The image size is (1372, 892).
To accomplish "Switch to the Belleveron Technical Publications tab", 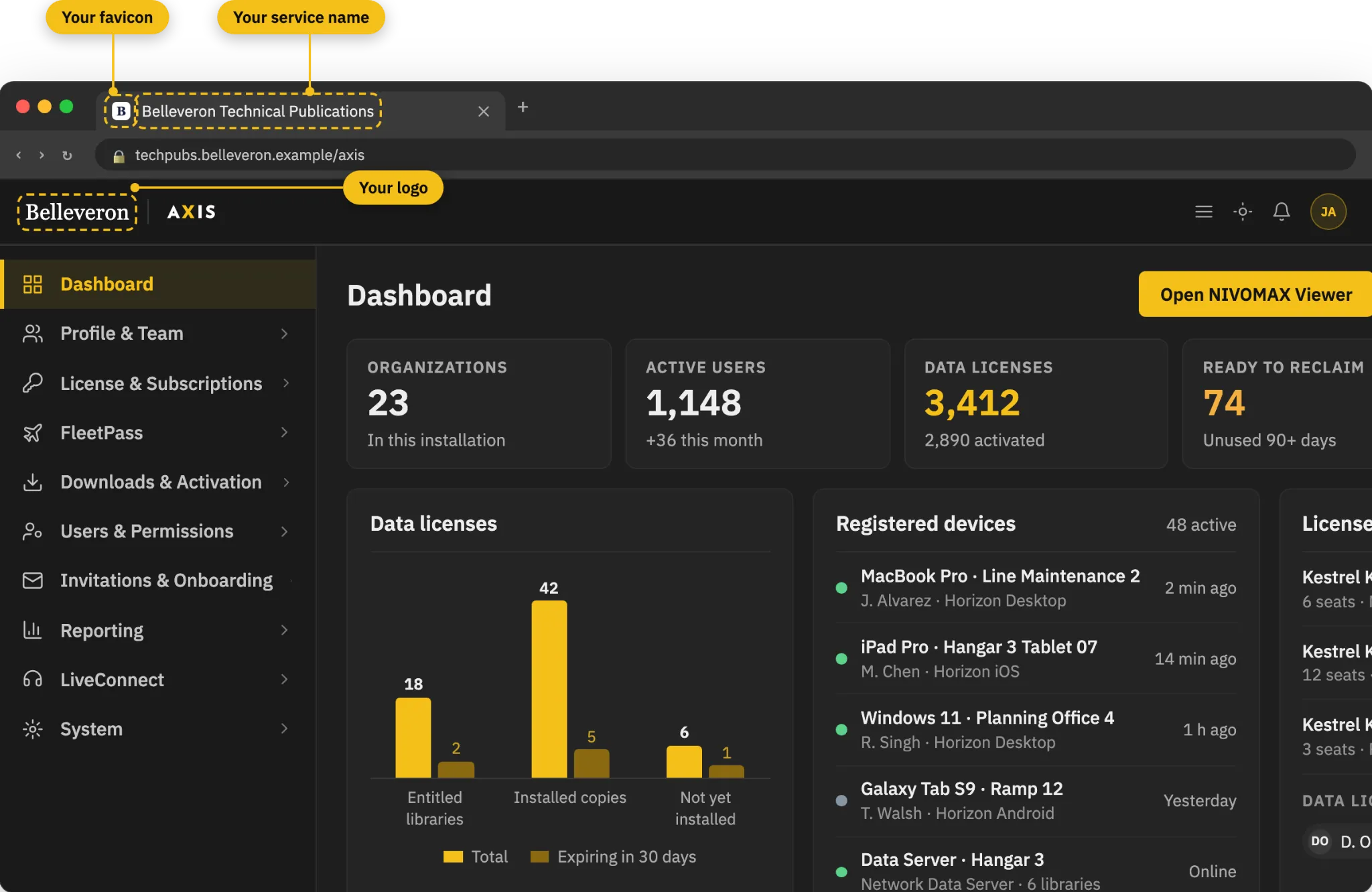I will [301, 111].
